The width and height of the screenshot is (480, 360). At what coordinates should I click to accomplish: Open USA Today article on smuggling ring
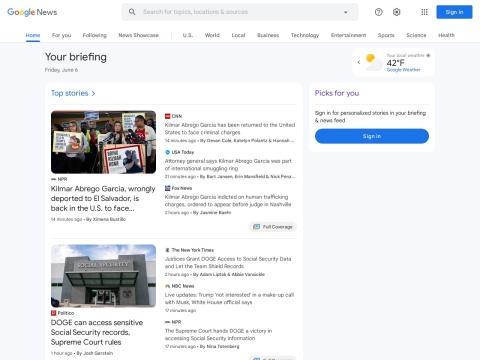click(228, 165)
